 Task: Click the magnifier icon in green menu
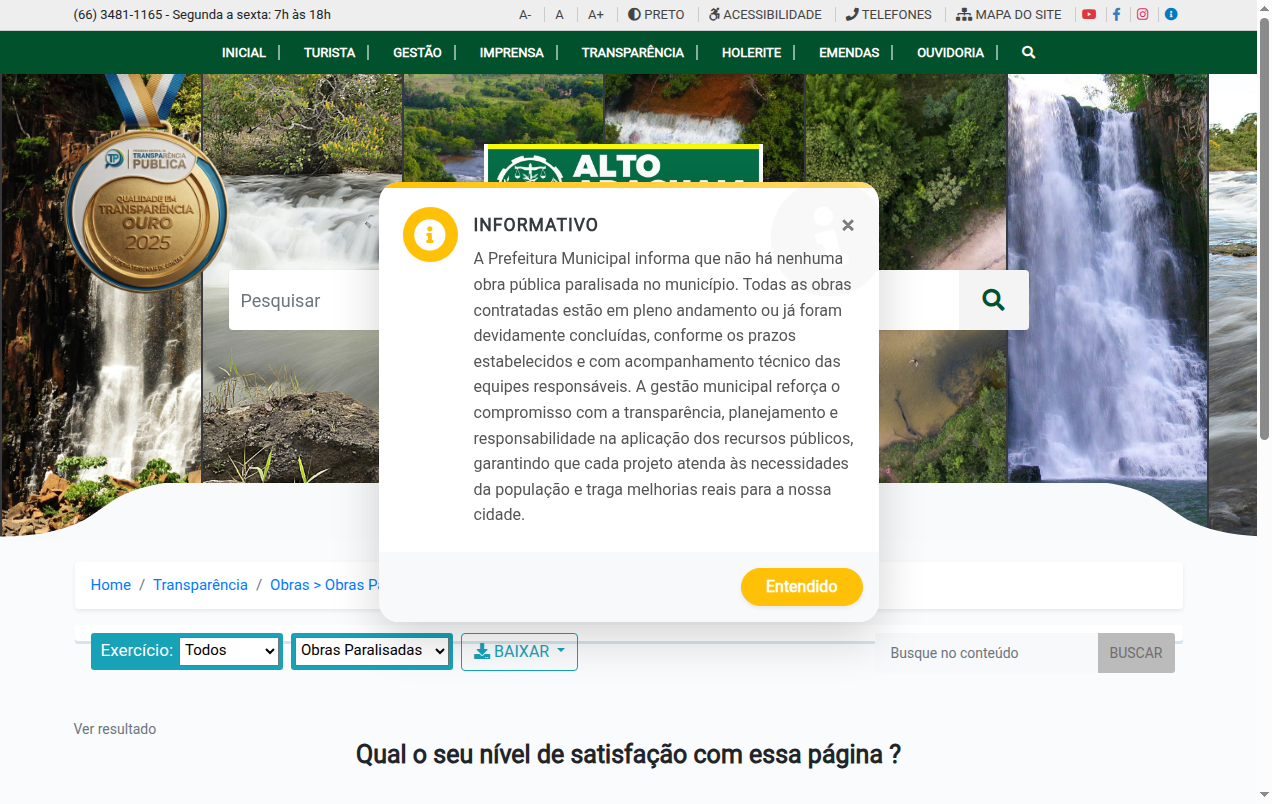click(1028, 52)
